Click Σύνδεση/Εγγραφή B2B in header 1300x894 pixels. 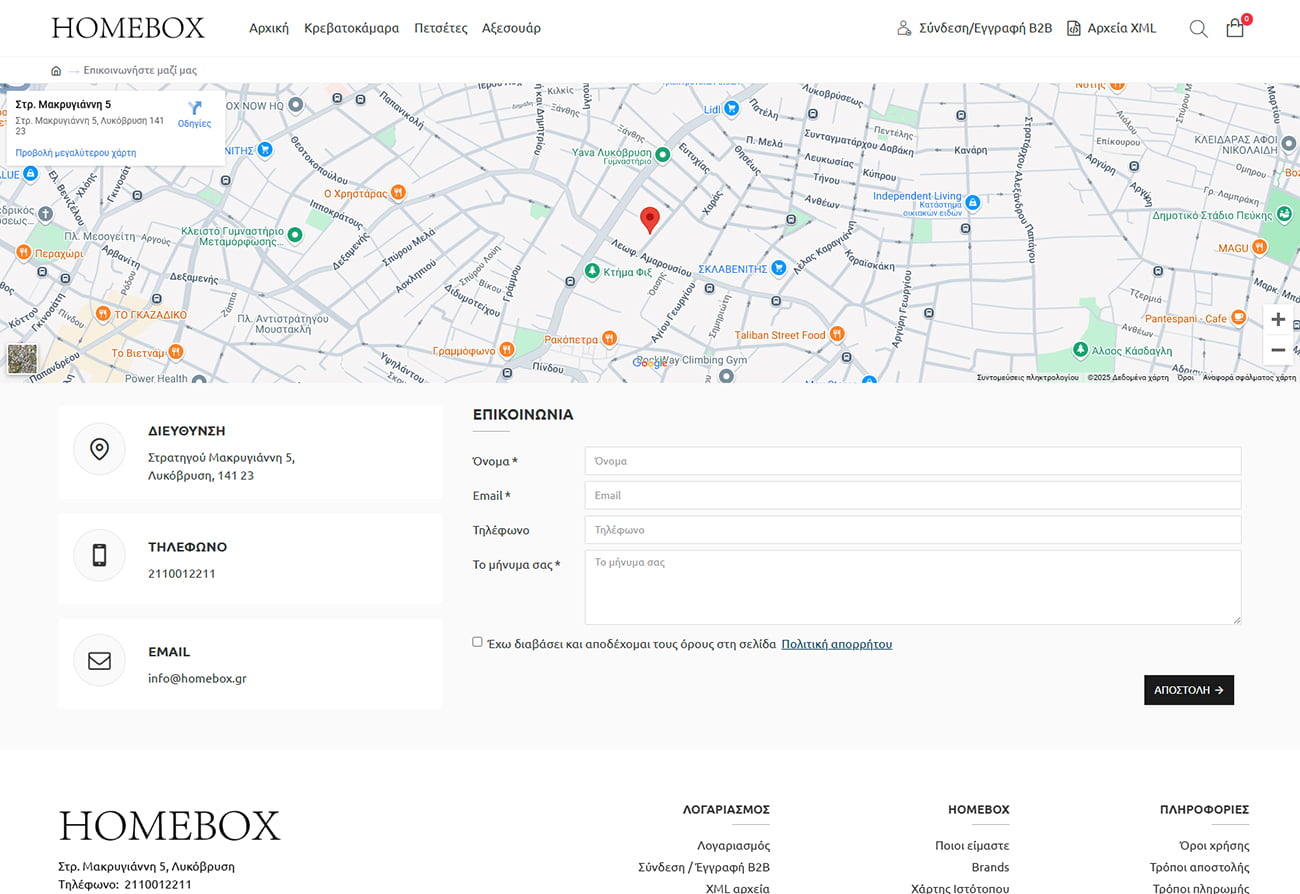pos(975,28)
